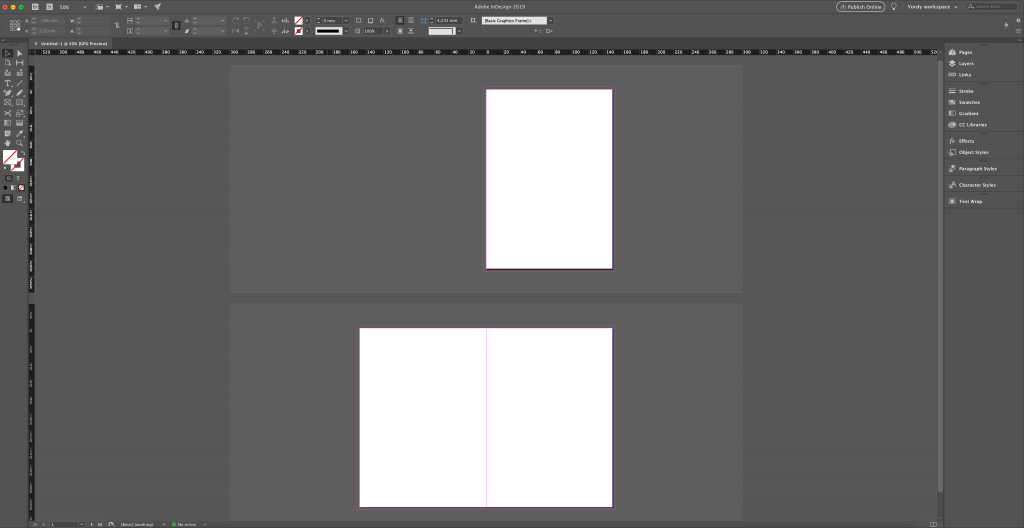Open the Pages panel
Image resolution: width=1024 pixels, height=528 pixels.
965,52
